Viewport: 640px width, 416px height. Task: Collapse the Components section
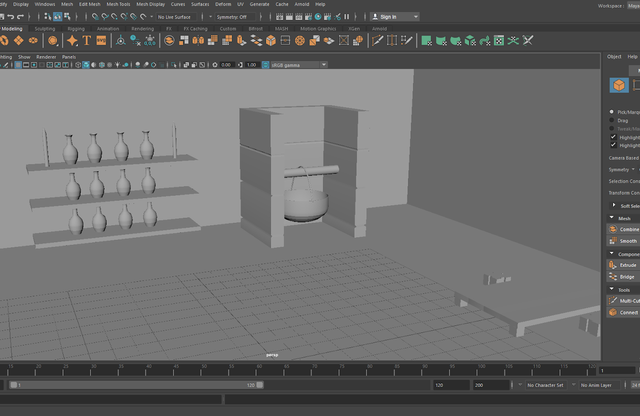click(611, 254)
